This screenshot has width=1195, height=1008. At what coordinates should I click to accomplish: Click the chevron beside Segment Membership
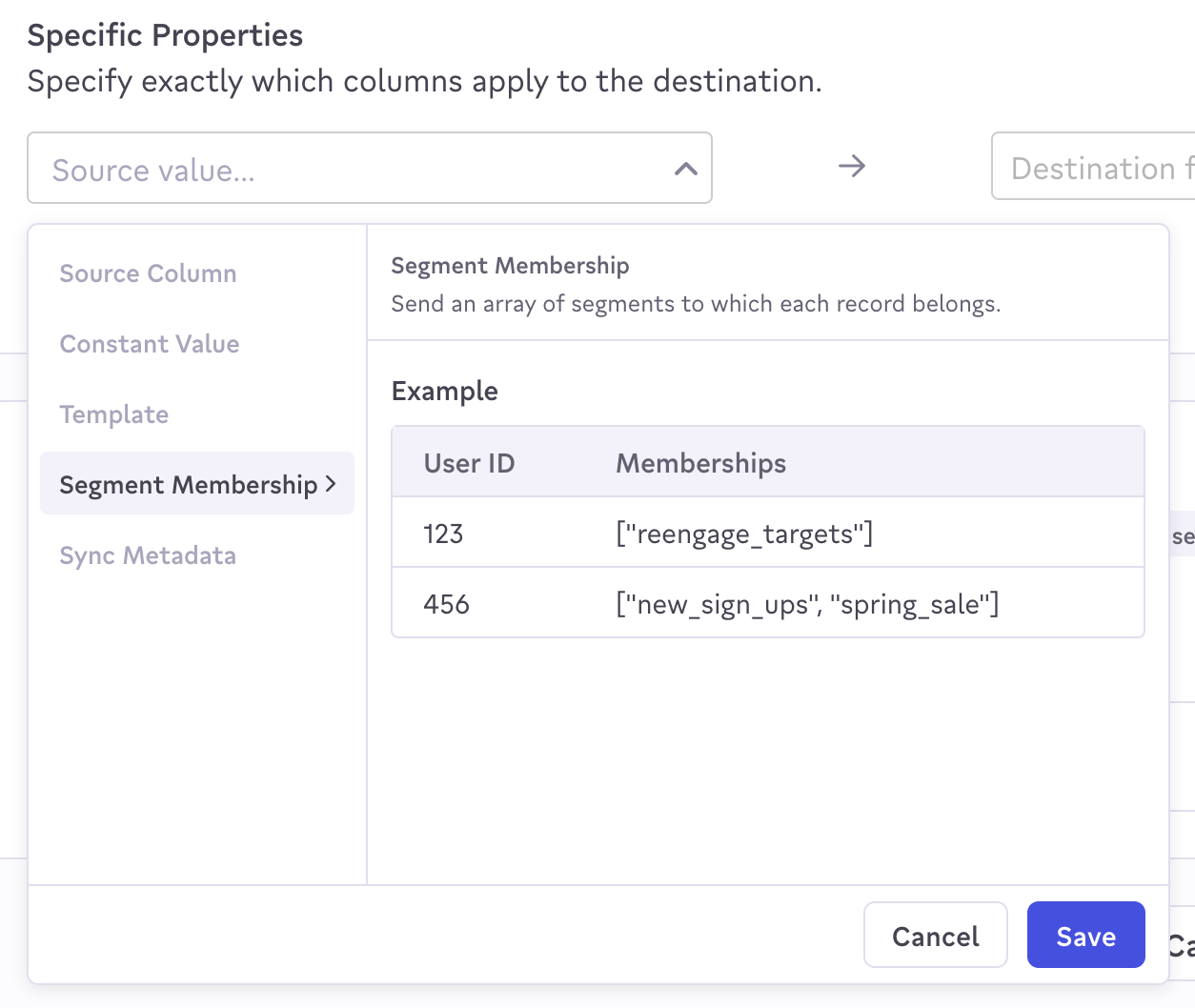(331, 484)
